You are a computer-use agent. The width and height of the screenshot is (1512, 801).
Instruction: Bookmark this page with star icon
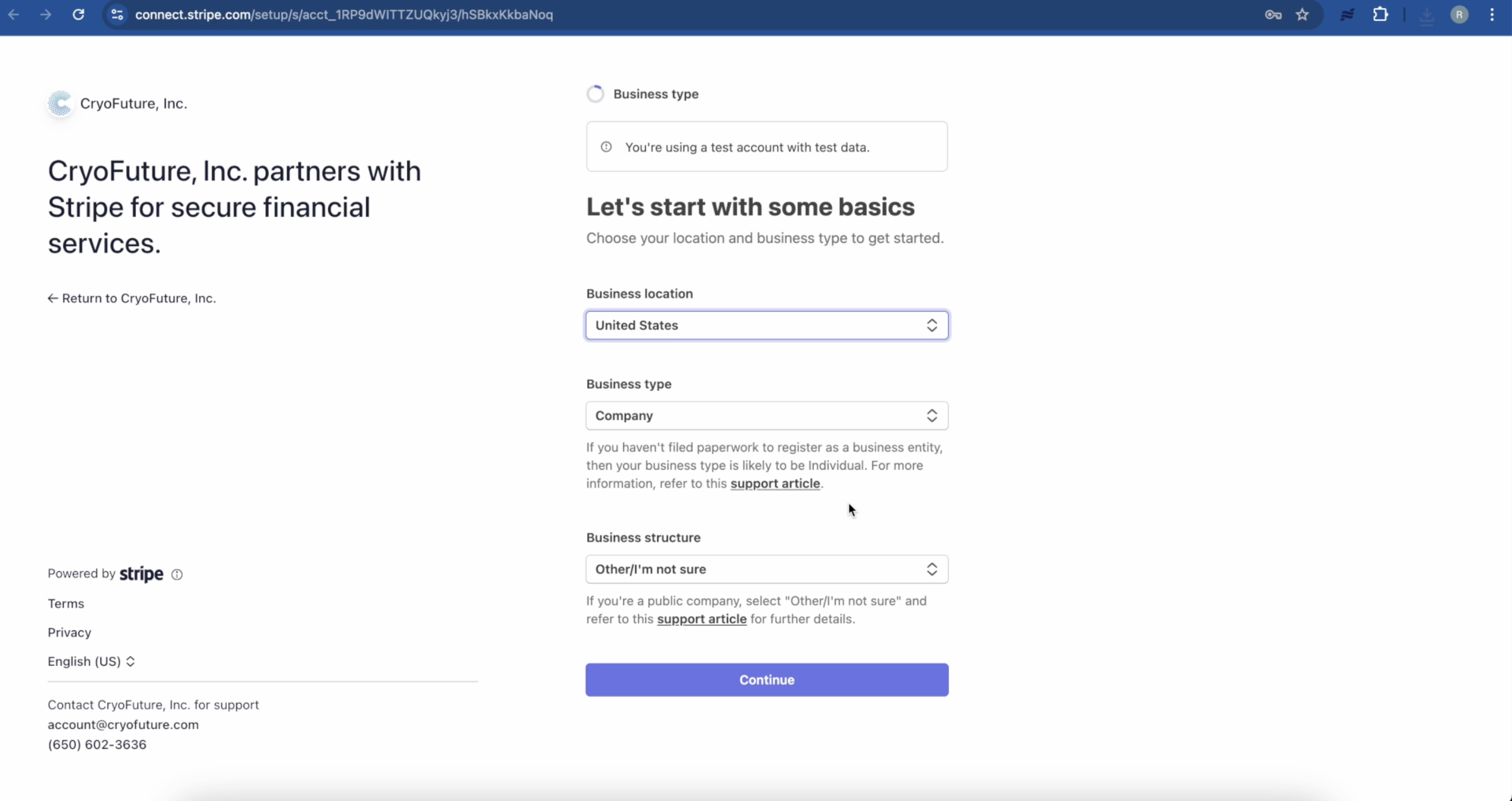(1302, 15)
